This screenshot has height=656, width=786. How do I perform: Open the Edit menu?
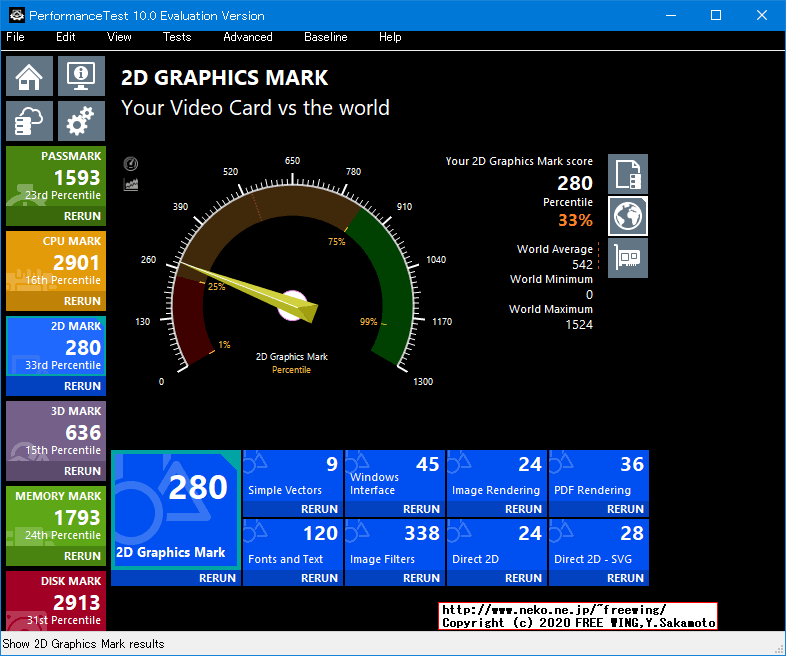[x=66, y=37]
